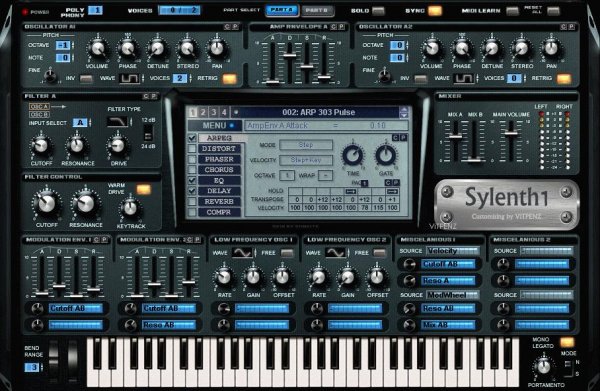Click the MENU button
Viewport: 600px width, 391px height.
[x=215, y=125]
